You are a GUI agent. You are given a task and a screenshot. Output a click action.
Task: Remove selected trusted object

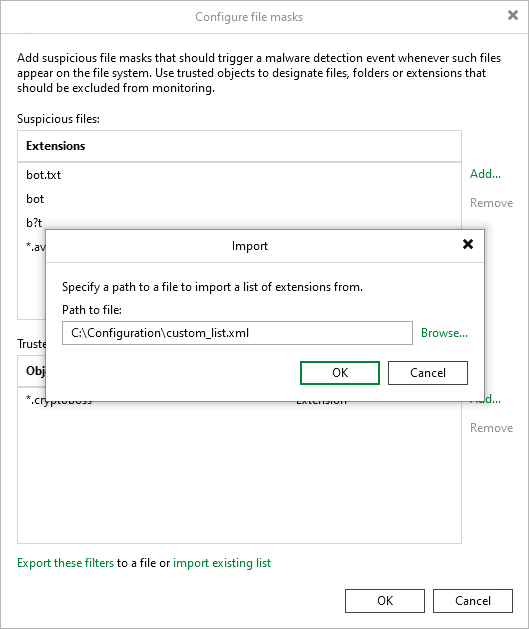(491, 428)
